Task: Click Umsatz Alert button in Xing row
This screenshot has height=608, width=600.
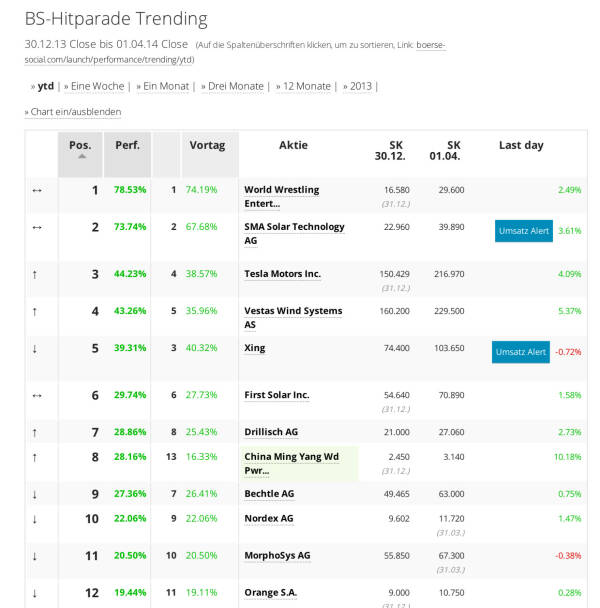Action: pyautogui.click(x=520, y=352)
